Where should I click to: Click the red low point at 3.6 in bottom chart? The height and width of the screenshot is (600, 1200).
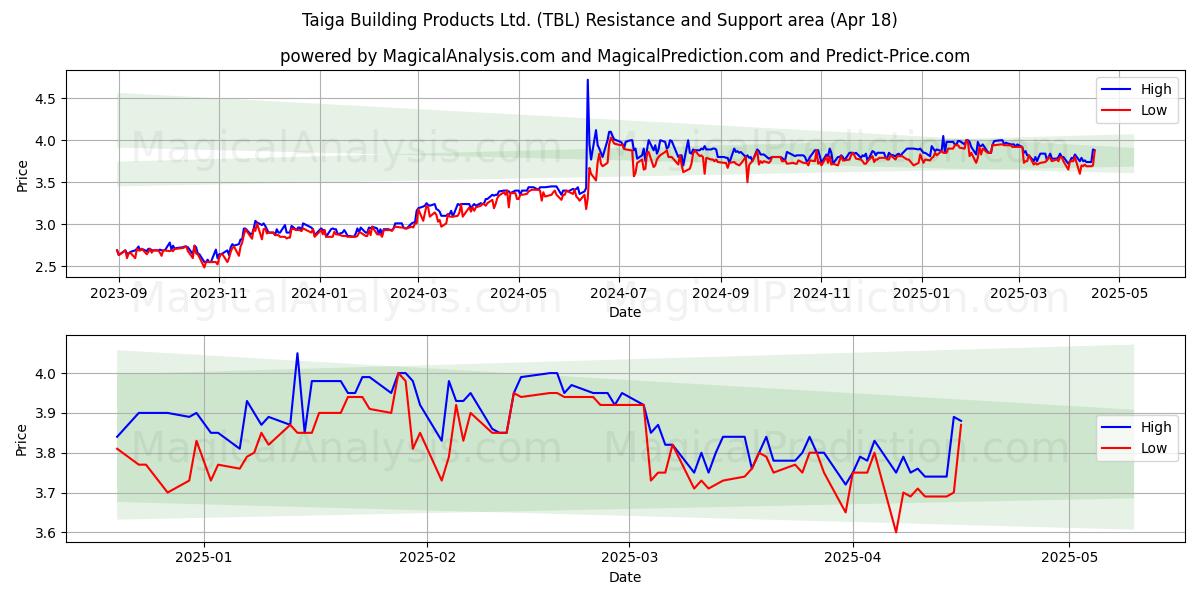click(896, 532)
